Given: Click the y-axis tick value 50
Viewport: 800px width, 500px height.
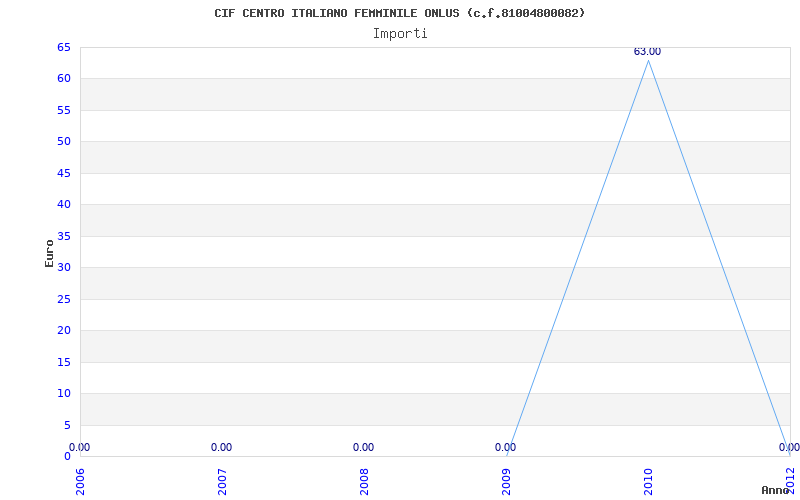Looking at the screenshot, I should (x=64, y=141).
